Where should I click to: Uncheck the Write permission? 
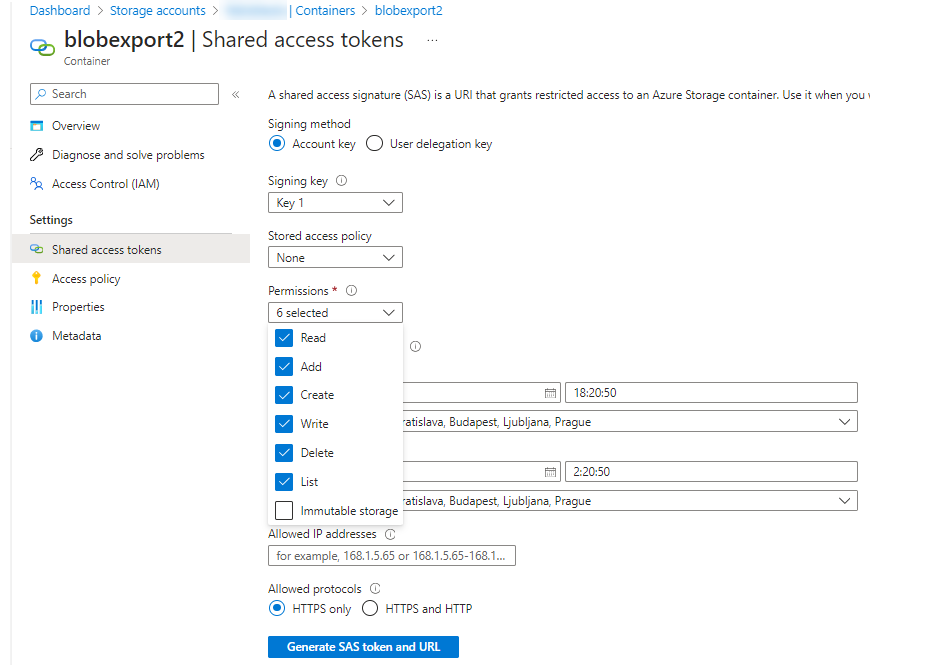click(284, 424)
